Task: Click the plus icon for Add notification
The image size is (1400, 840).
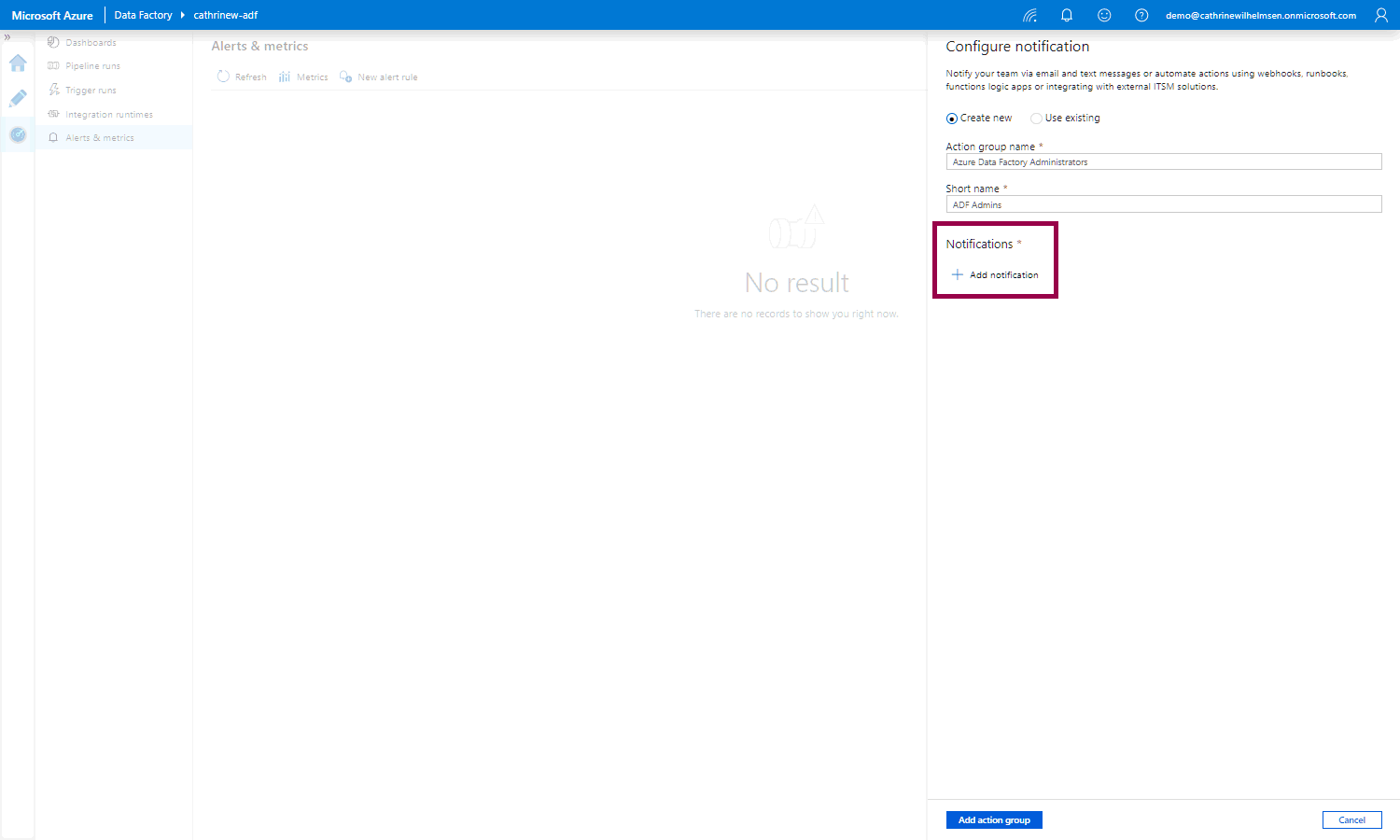Action: pos(957,274)
